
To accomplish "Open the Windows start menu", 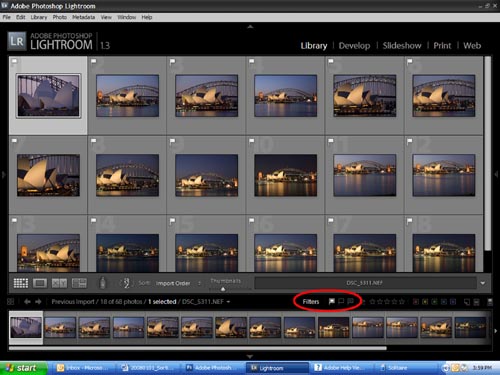I will [23, 368].
